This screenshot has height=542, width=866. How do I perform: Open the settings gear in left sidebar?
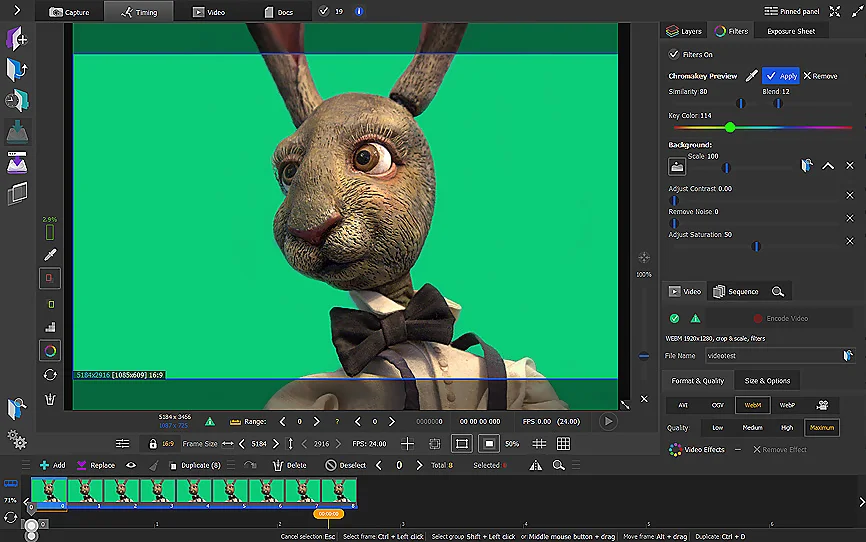coord(17,440)
